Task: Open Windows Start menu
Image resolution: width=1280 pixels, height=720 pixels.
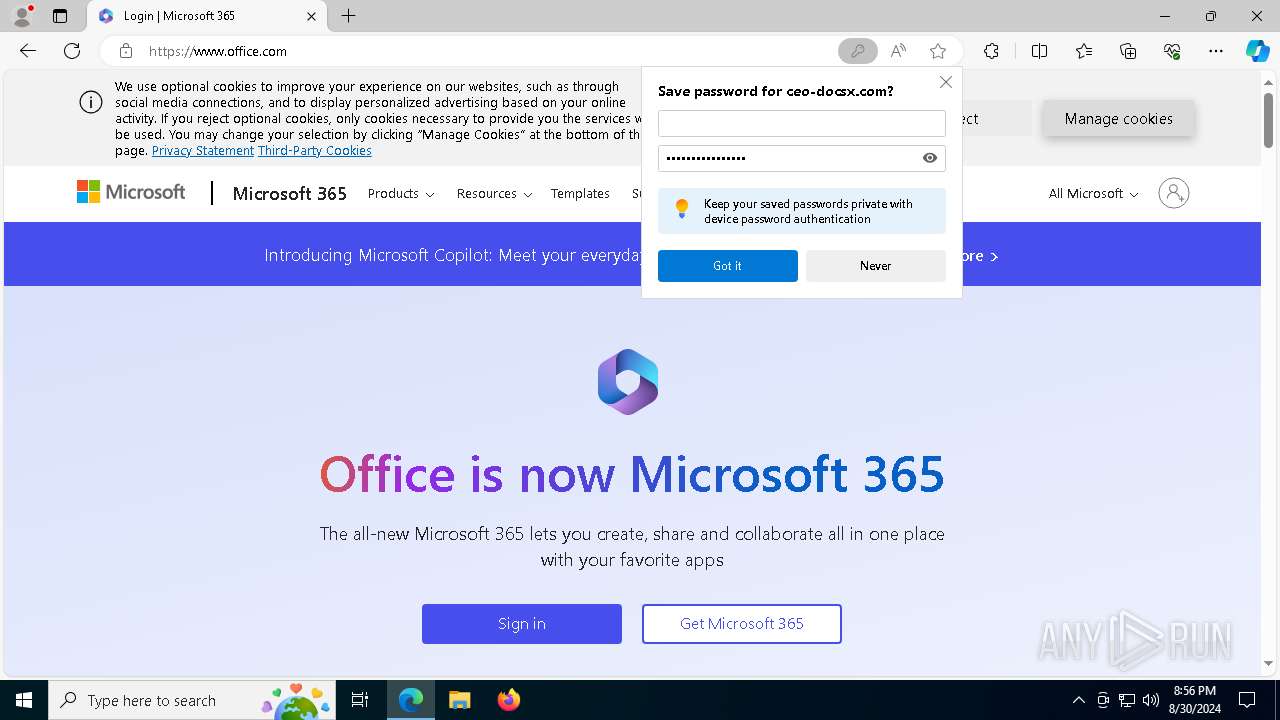Action: pyautogui.click(x=24, y=700)
